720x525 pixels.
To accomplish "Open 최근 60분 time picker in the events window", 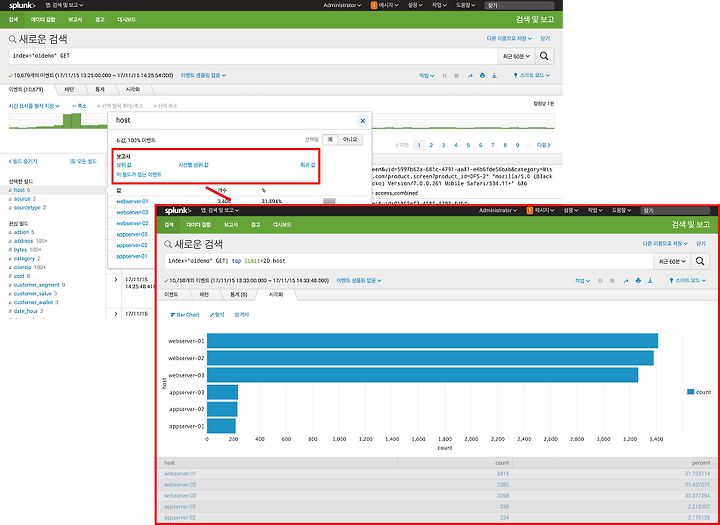I will pos(516,56).
